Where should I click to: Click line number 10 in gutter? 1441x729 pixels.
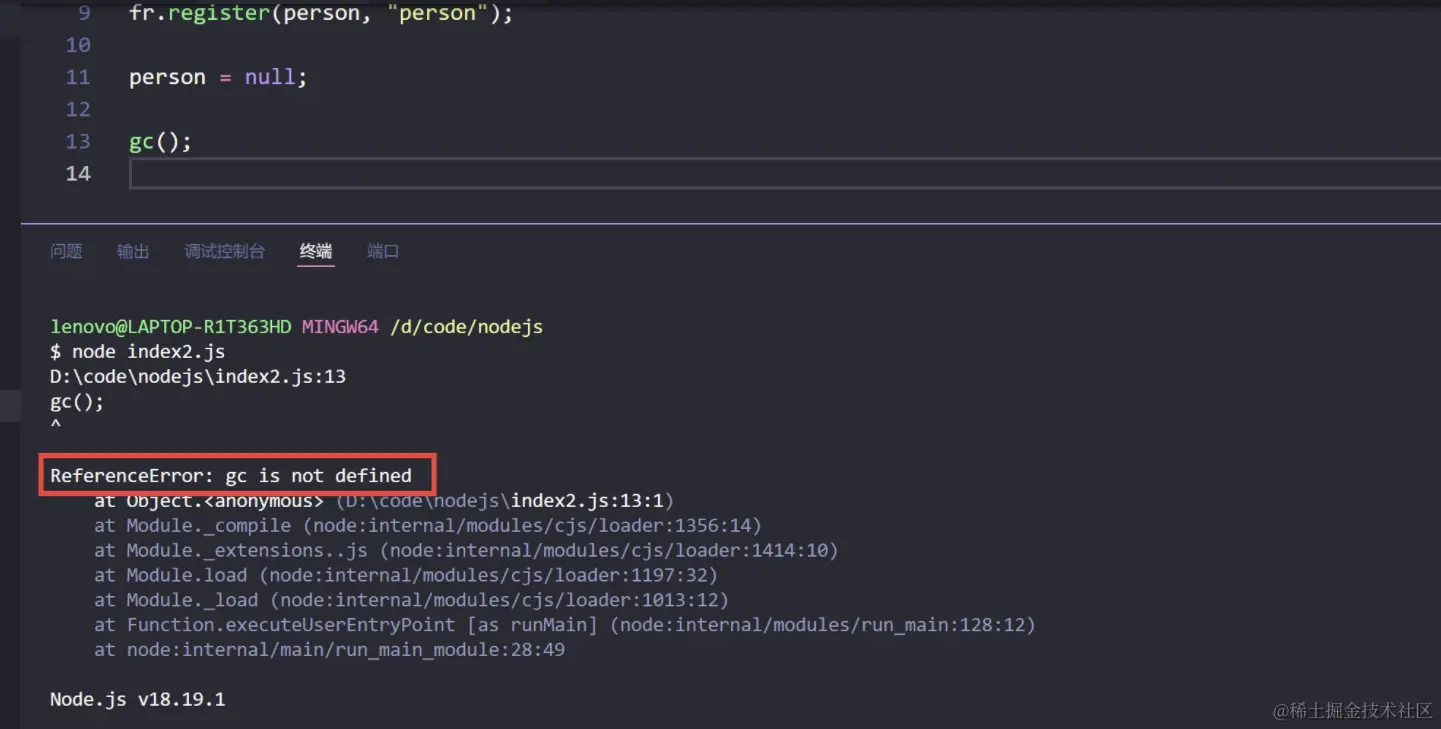[78, 45]
